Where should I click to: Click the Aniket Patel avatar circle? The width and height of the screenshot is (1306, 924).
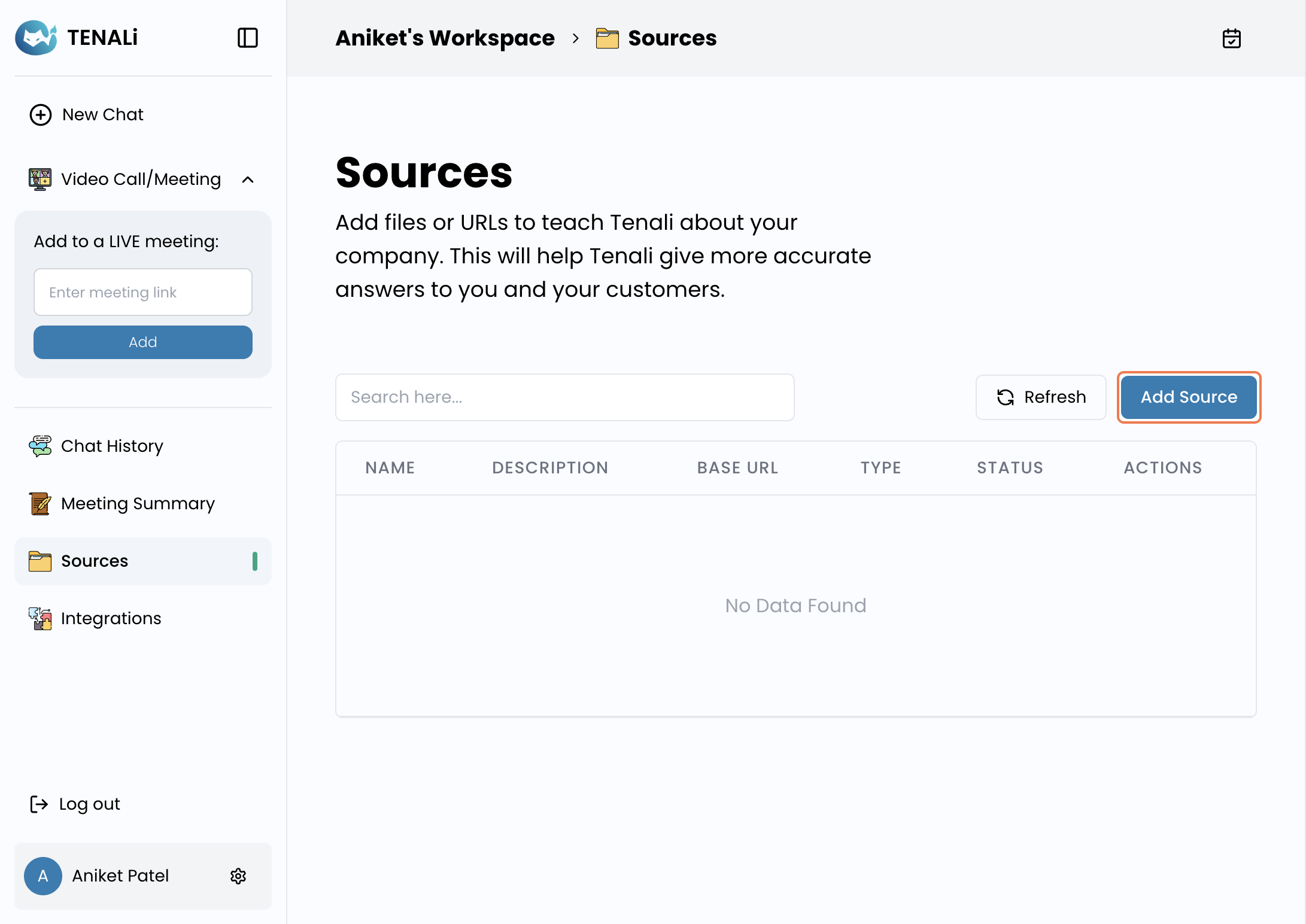coord(43,876)
